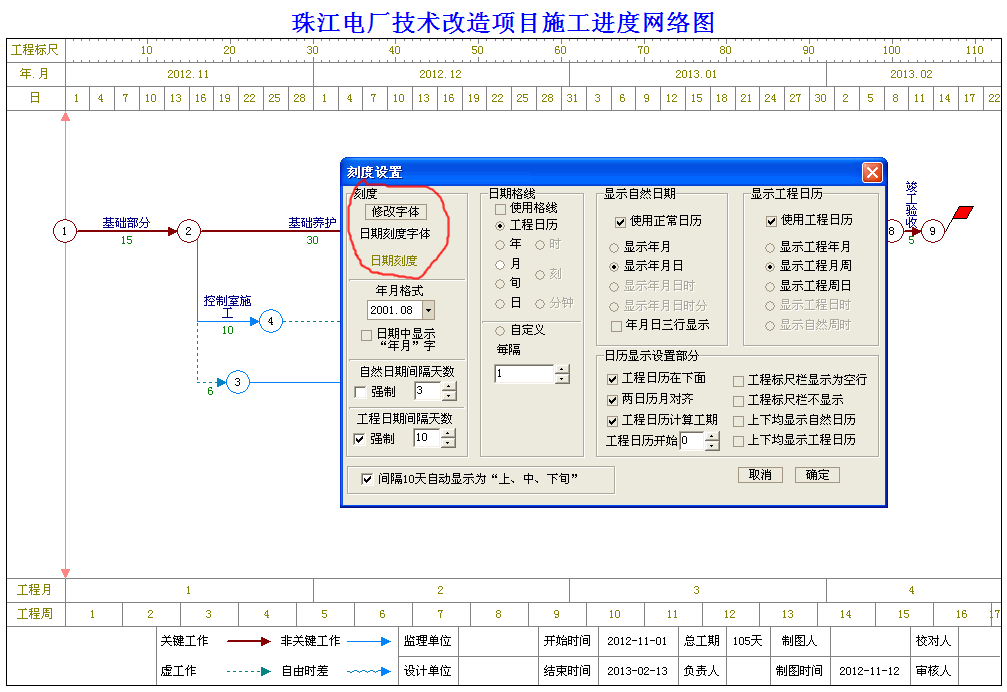
Task: Click the 工程日历开始 value field
Action: pyautogui.click(x=692, y=440)
